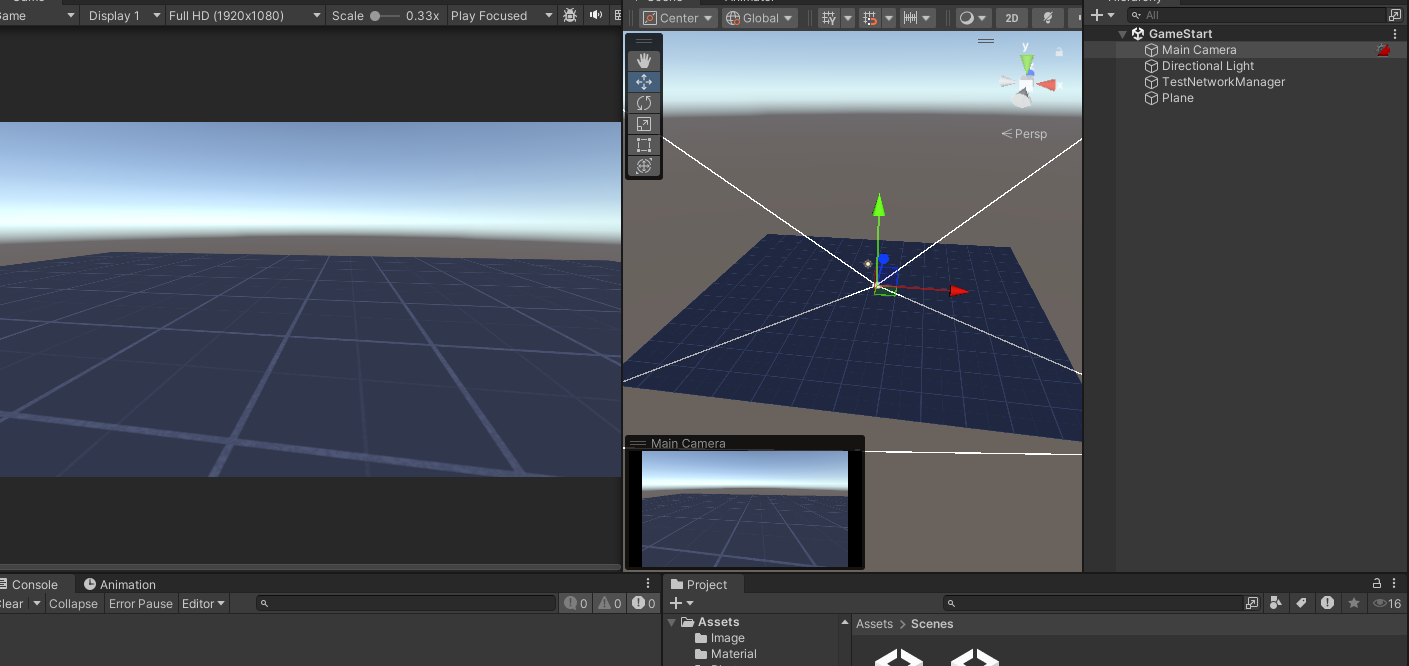Switch to the Console tab
The image size is (1409, 666).
(35, 585)
